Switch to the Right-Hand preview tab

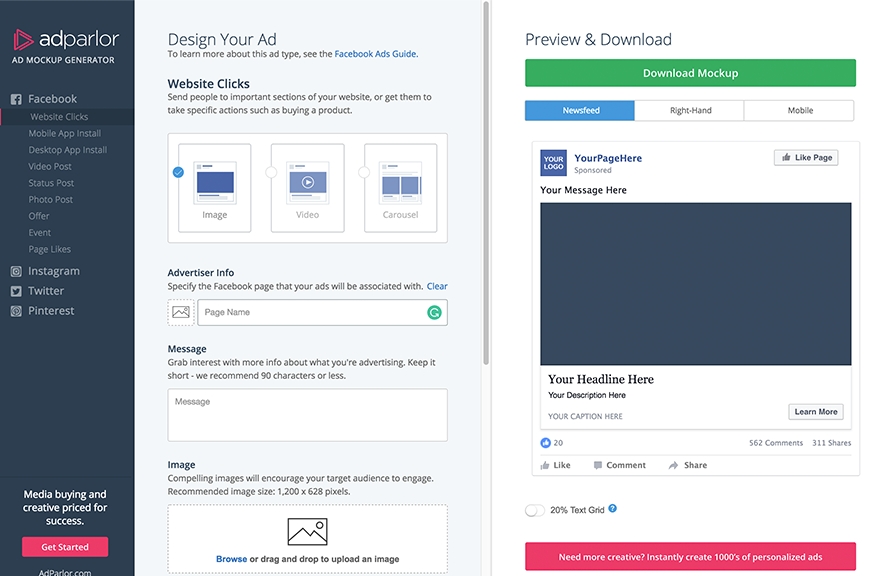click(690, 110)
